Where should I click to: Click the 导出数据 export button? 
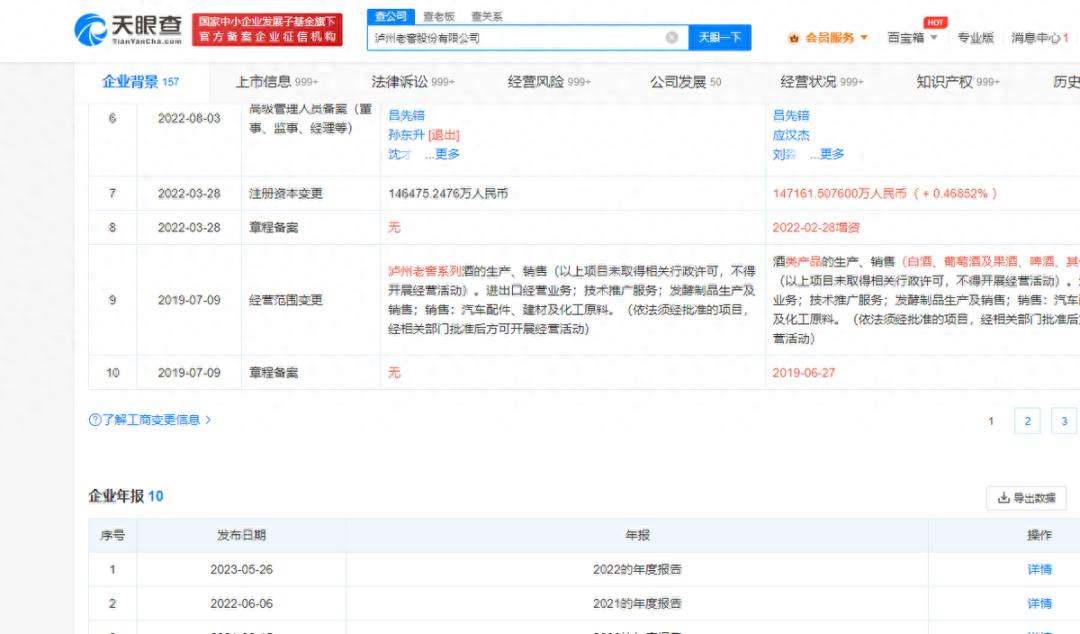point(1026,497)
